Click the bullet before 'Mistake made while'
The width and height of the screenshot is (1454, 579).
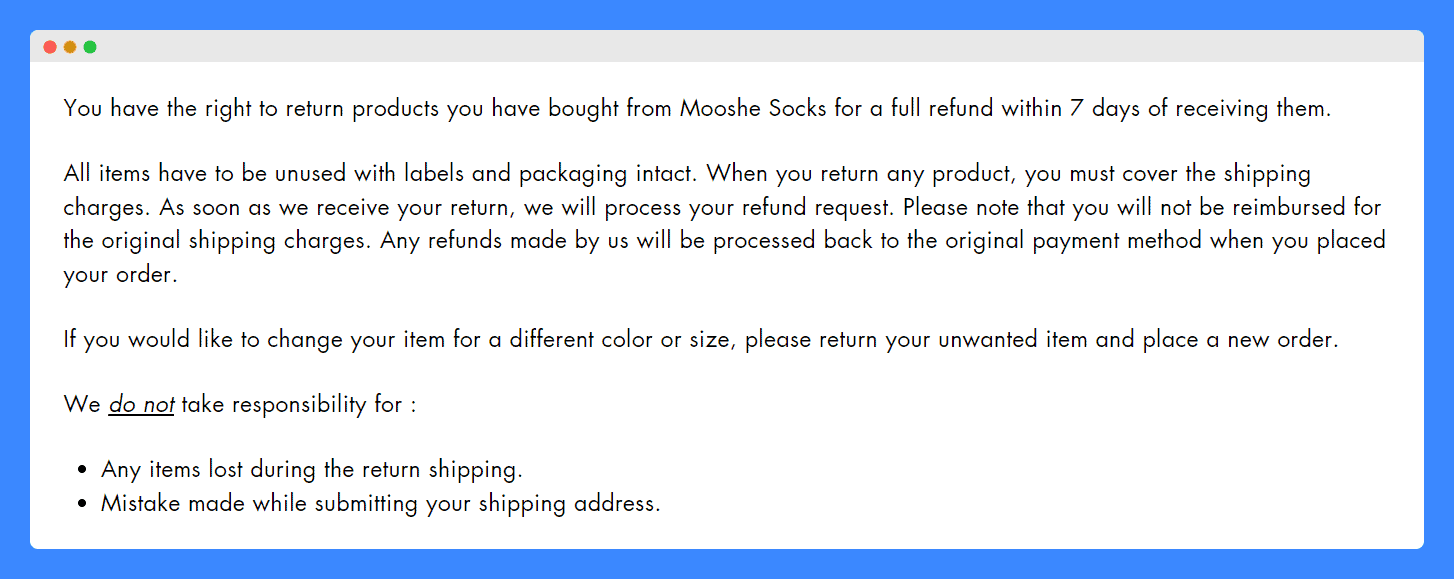pos(83,504)
